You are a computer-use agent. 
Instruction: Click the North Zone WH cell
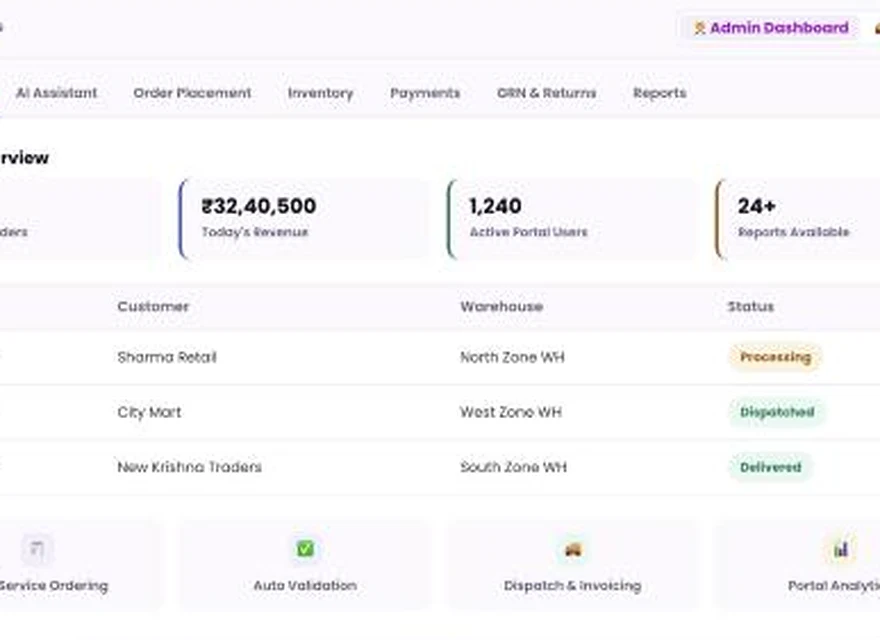point(512,357)
